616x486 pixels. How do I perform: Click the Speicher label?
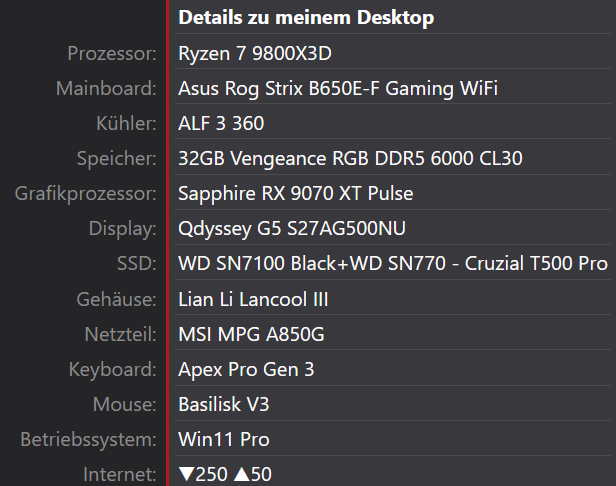tap(116, 158)
